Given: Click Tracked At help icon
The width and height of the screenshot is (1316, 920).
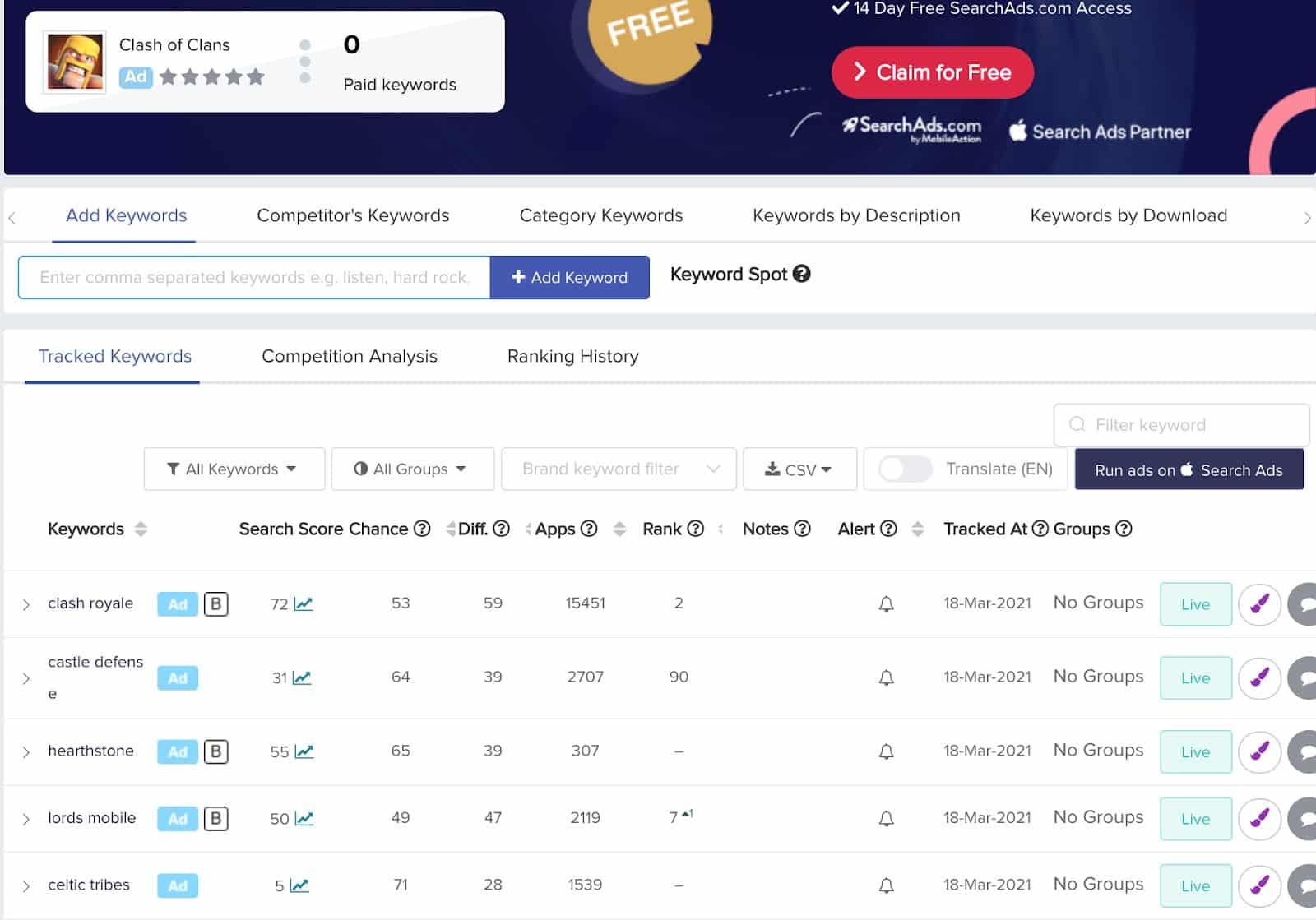Looking at the screenshot, I should click(1040, 529).
